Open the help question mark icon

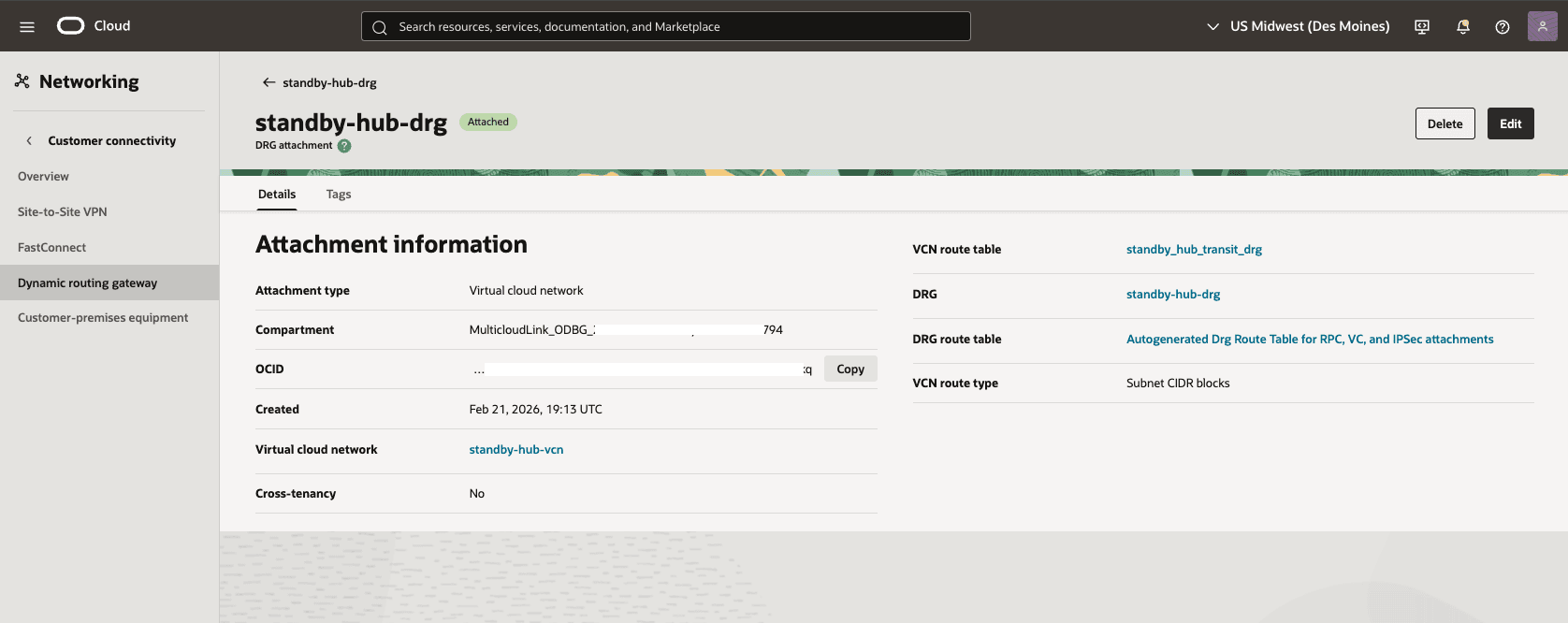coord(1503,26)
